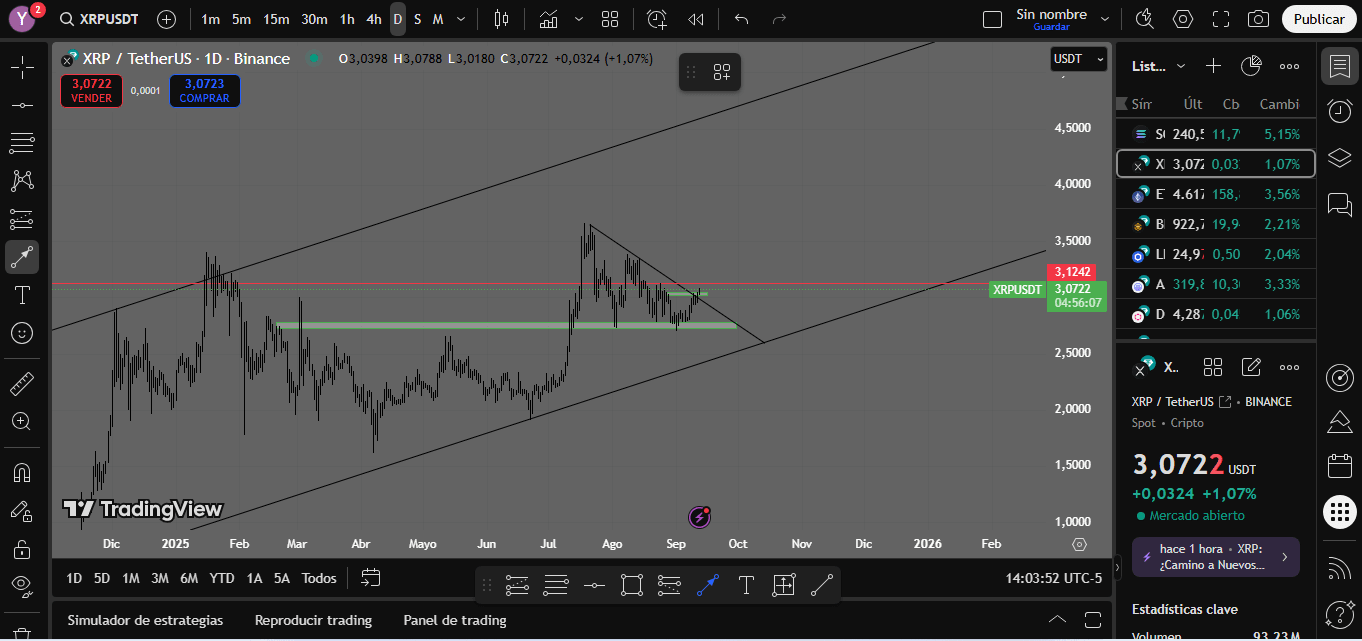Click the VENDER sell button
This screenshot has height=641, width=1362.
[x=91, y=91]
